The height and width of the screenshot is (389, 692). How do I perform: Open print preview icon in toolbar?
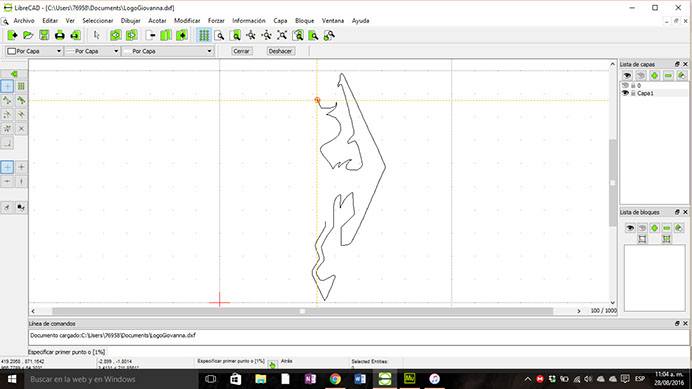tap(75, 35)
